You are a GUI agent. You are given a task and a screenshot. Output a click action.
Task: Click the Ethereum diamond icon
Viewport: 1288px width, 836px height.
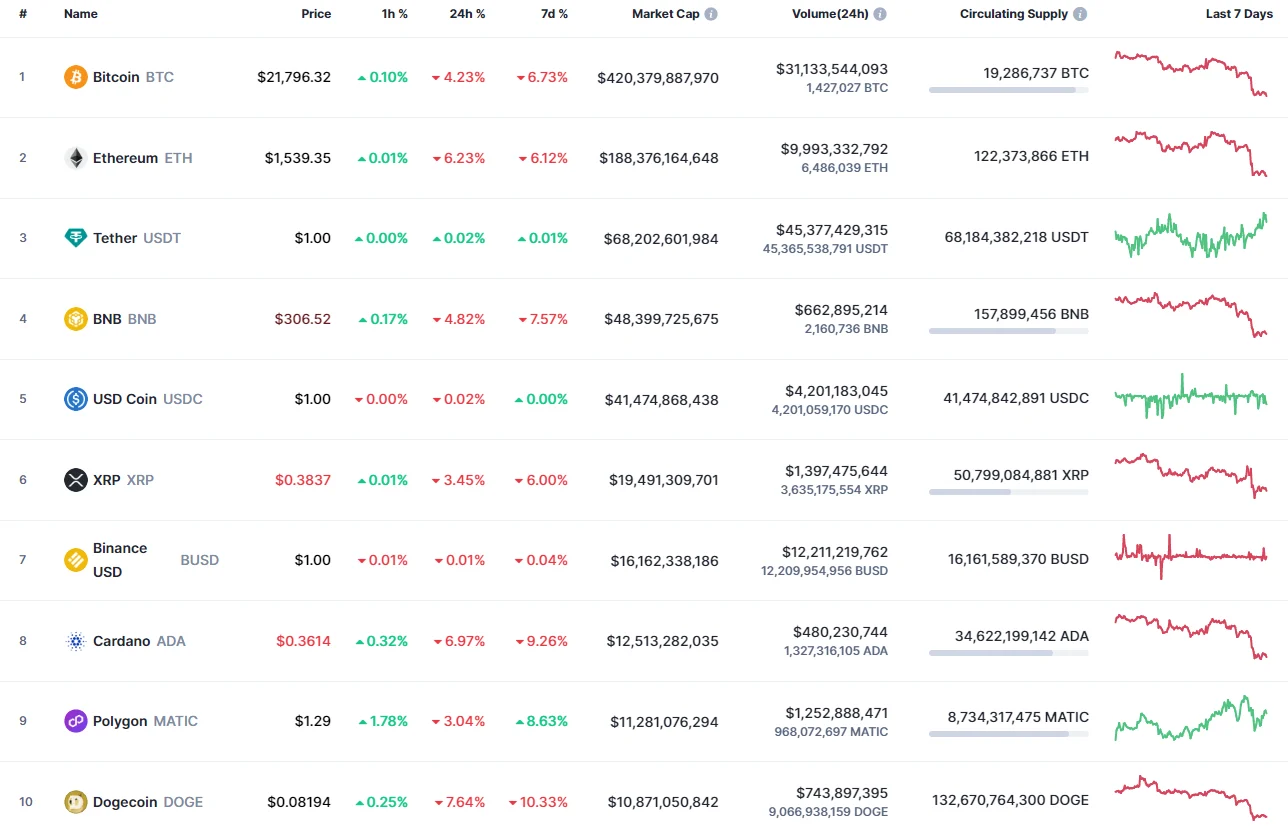[75, 157]
